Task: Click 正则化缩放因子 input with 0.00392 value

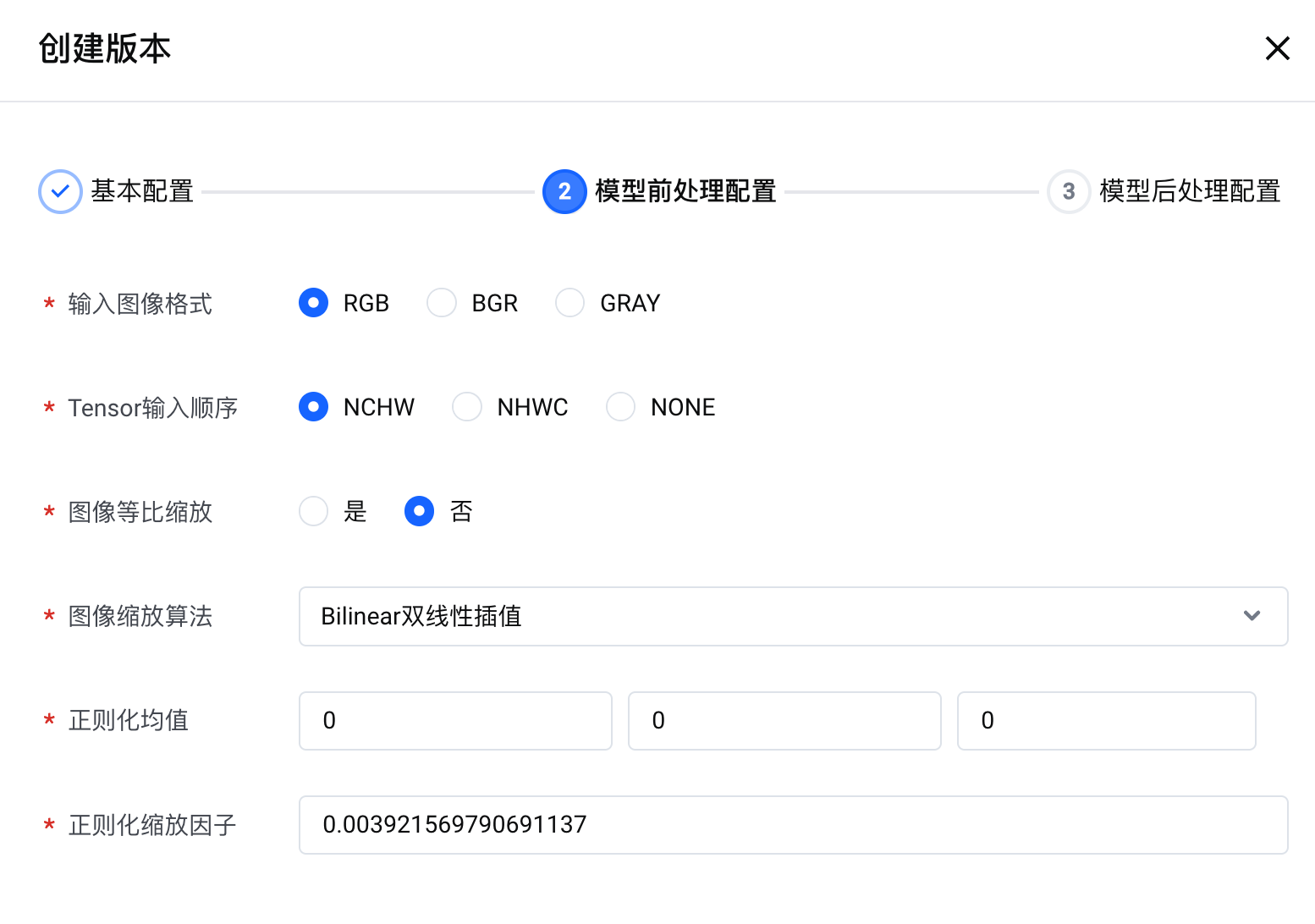Action: coord(793,825)
